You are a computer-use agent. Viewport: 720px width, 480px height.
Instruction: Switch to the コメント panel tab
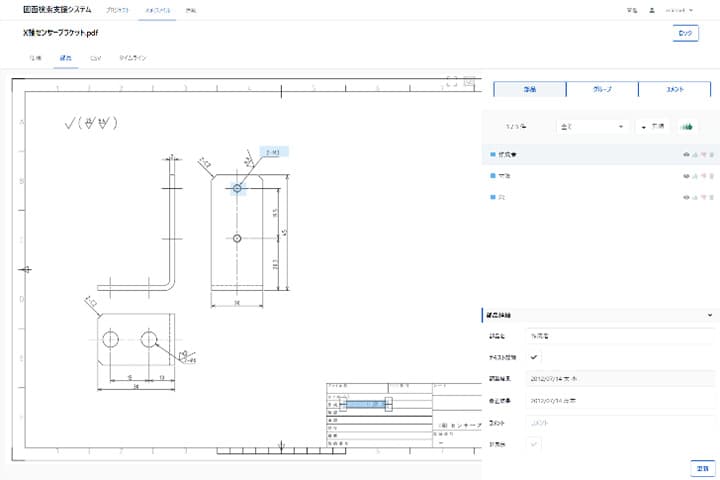[675, 89]
